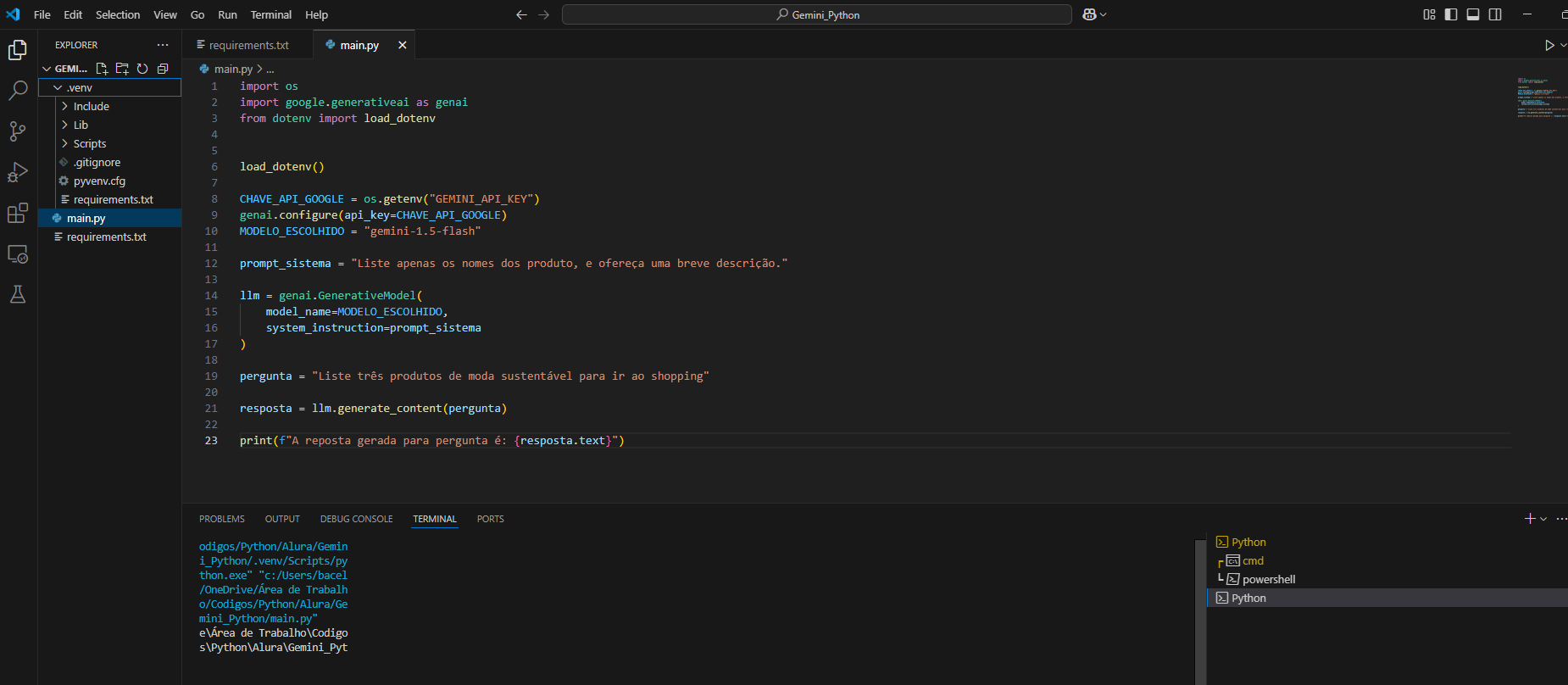The width and height of the screenshot is (1568, 685).
Task: Open the Terminal menu
Action: coord(271,14)
